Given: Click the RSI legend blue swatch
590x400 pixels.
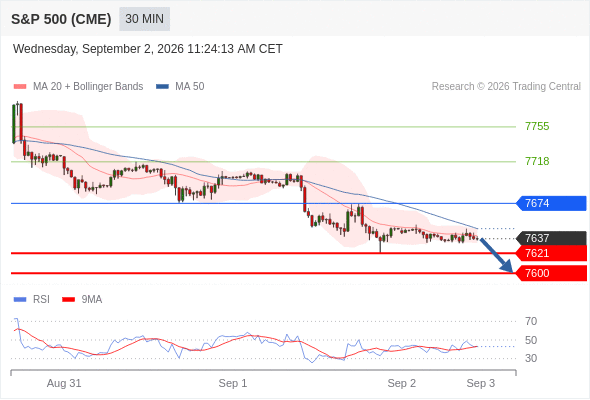Looking at the screenshot, I should (x=20, y=300).
